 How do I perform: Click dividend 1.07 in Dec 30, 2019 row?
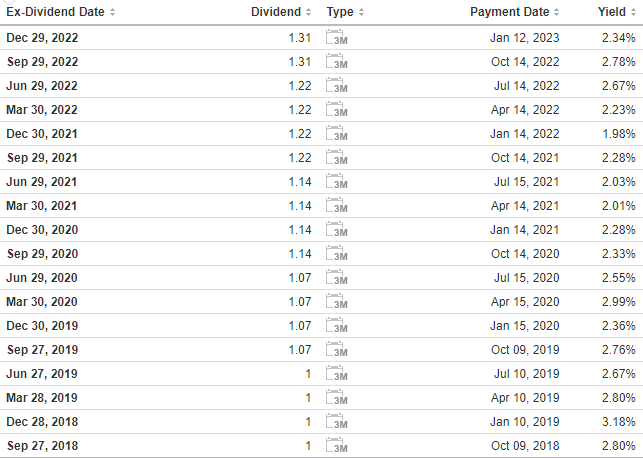(300, 326)
